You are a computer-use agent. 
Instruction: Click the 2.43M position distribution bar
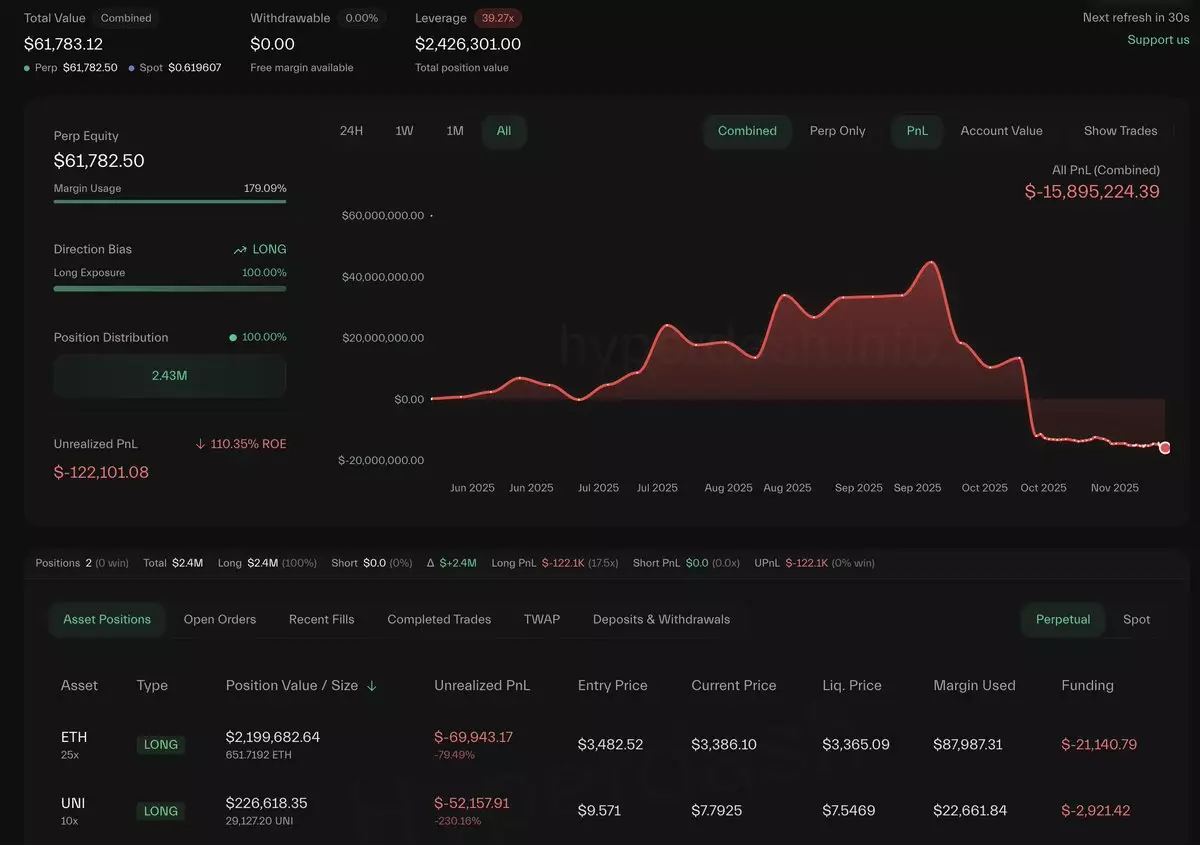[x=170, y=376]
